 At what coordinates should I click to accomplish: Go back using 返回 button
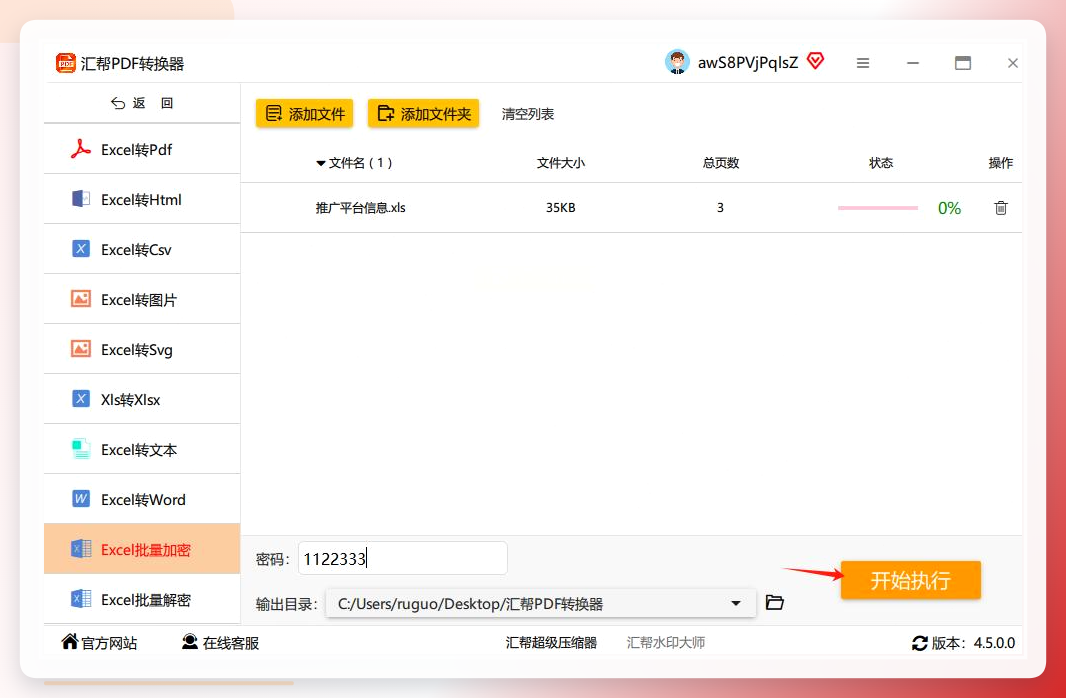(x=142, y=103)
